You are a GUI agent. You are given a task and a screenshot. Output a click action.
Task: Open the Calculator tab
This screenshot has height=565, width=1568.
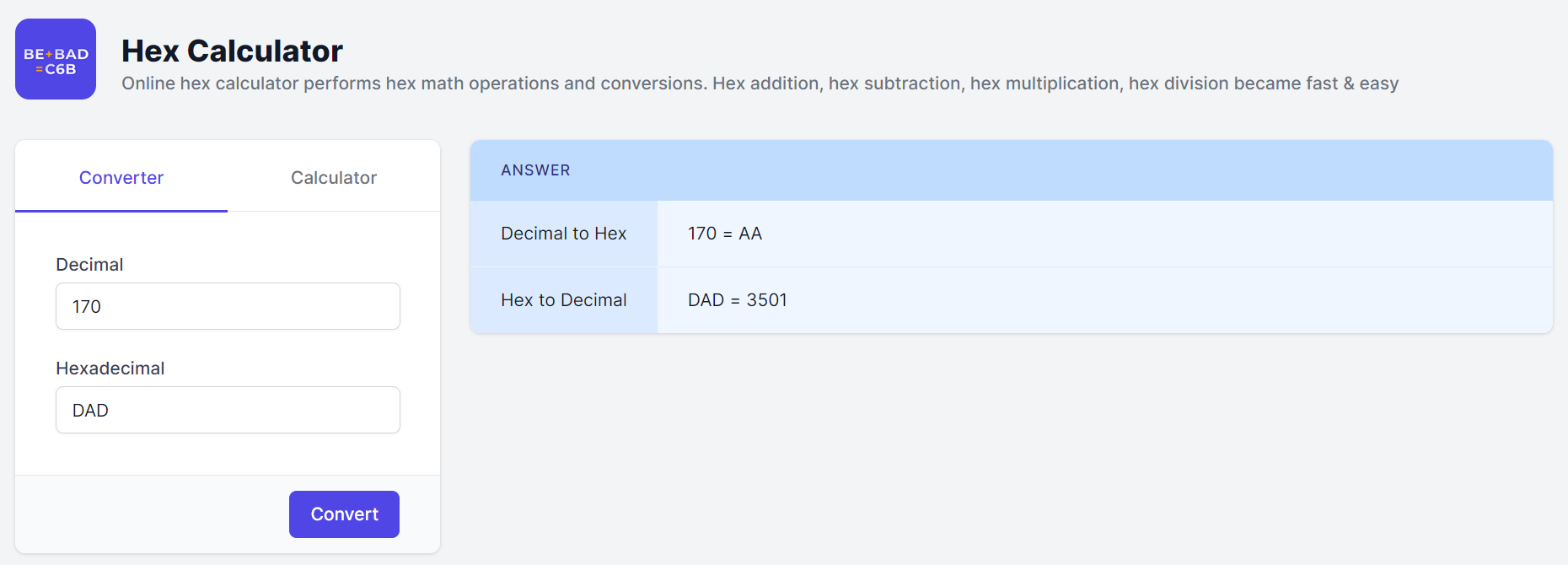[x=334, y=178]
